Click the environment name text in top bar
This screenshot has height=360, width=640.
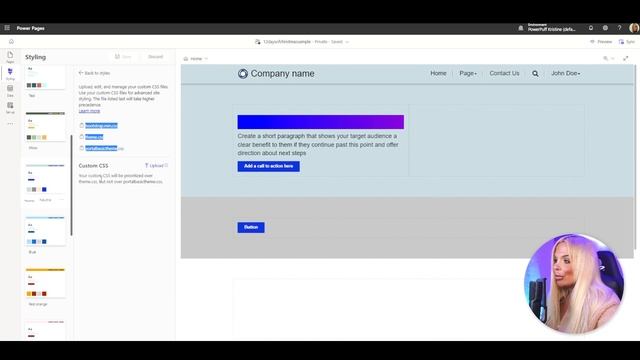[551, 28]
